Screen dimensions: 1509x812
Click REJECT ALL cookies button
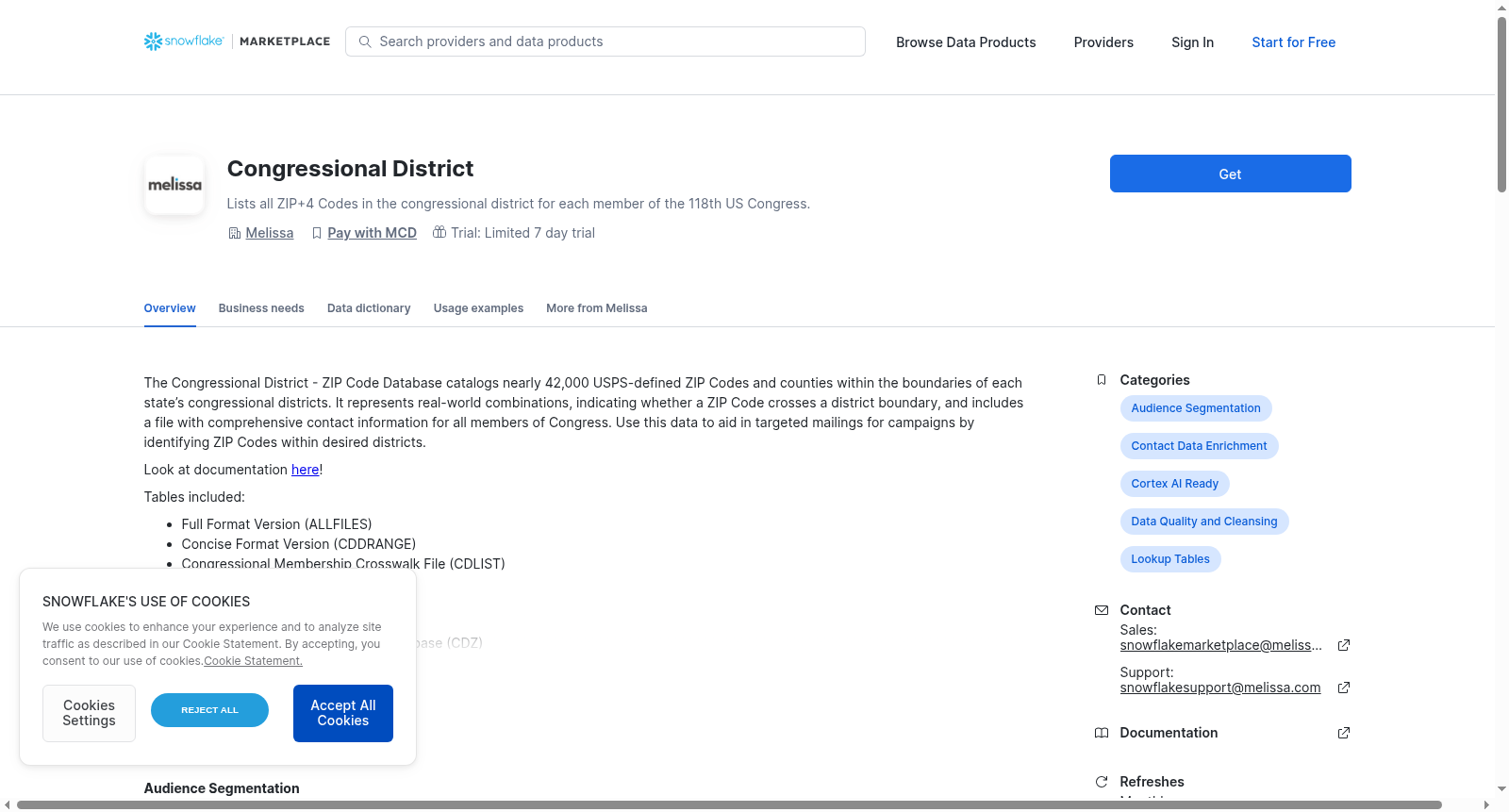tap(209, 710)
